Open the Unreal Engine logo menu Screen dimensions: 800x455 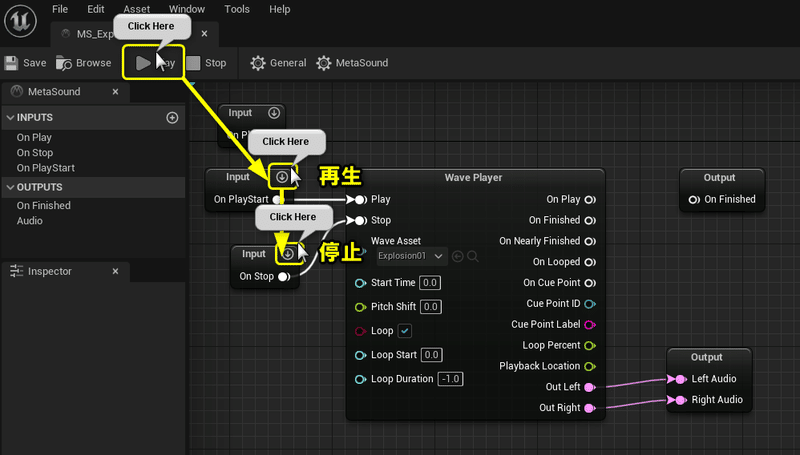(20, 21)
